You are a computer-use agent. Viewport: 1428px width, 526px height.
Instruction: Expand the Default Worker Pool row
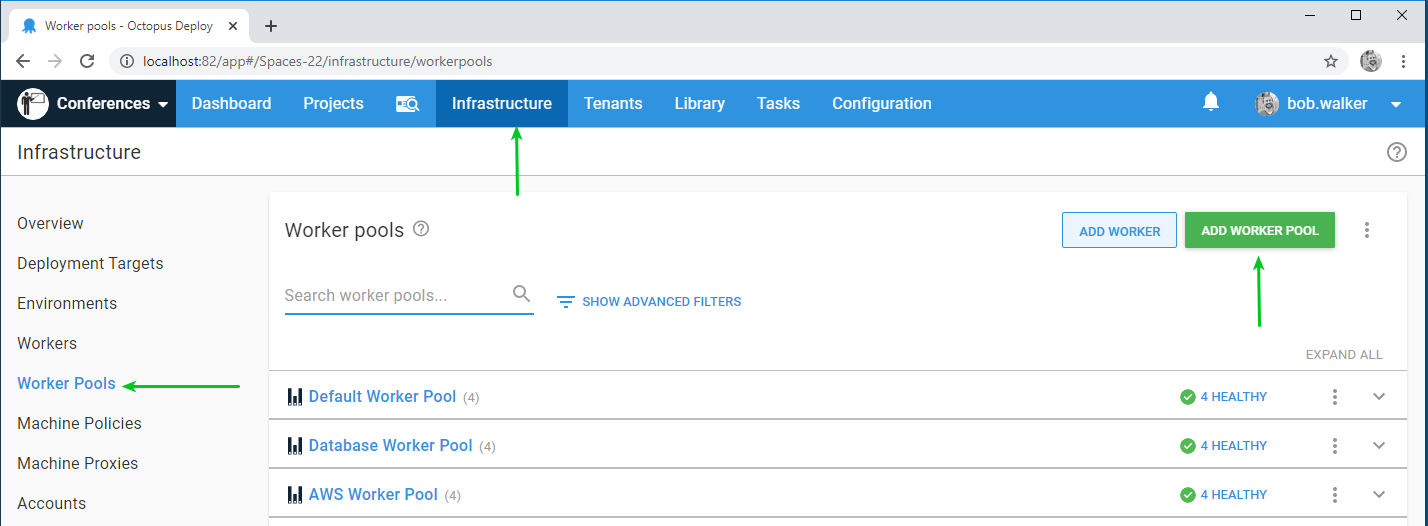(1379, 397)
